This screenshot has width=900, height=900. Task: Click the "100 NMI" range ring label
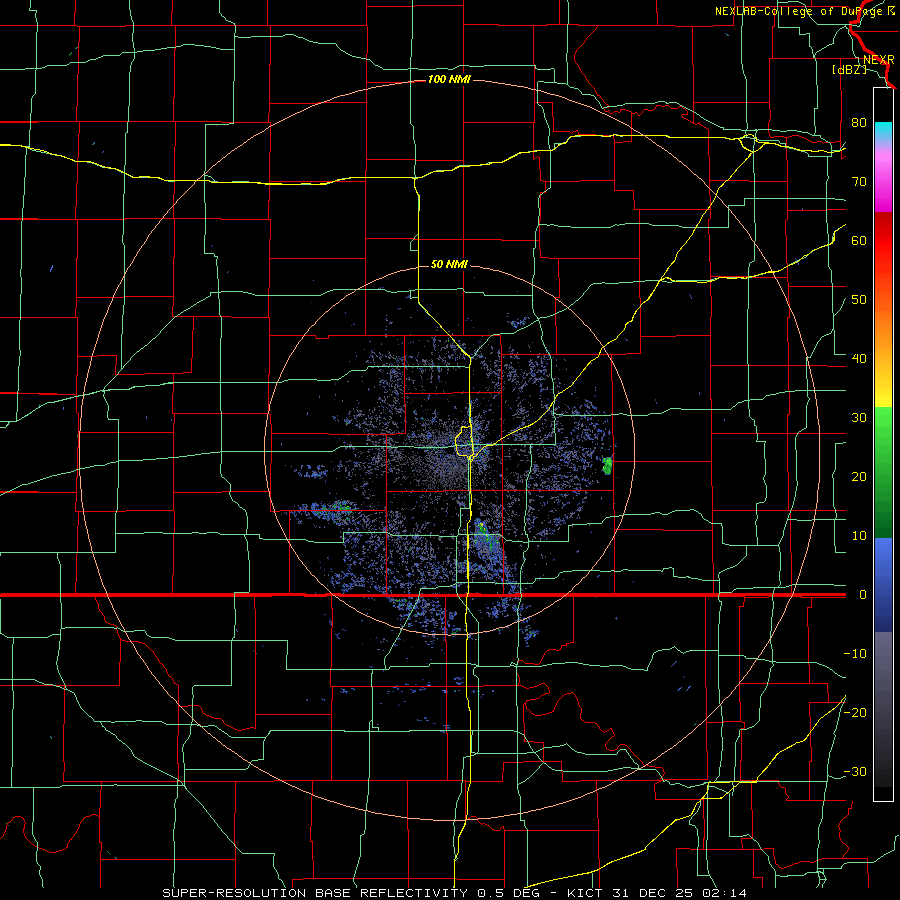[x=449, y=79]
